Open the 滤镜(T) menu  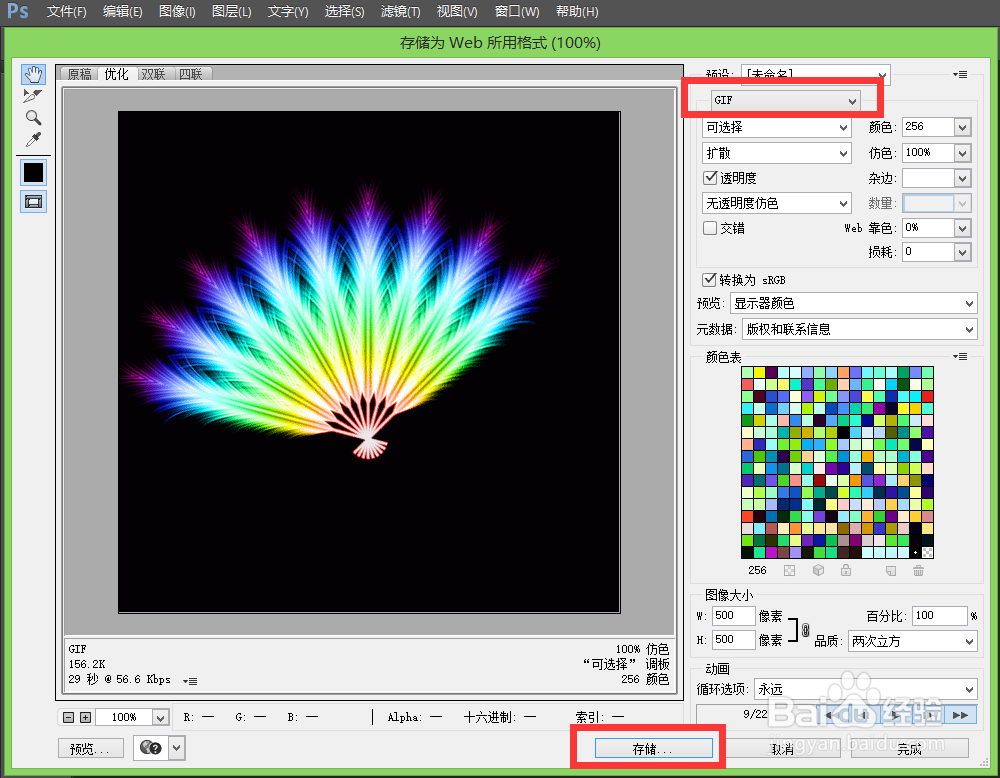401,11
